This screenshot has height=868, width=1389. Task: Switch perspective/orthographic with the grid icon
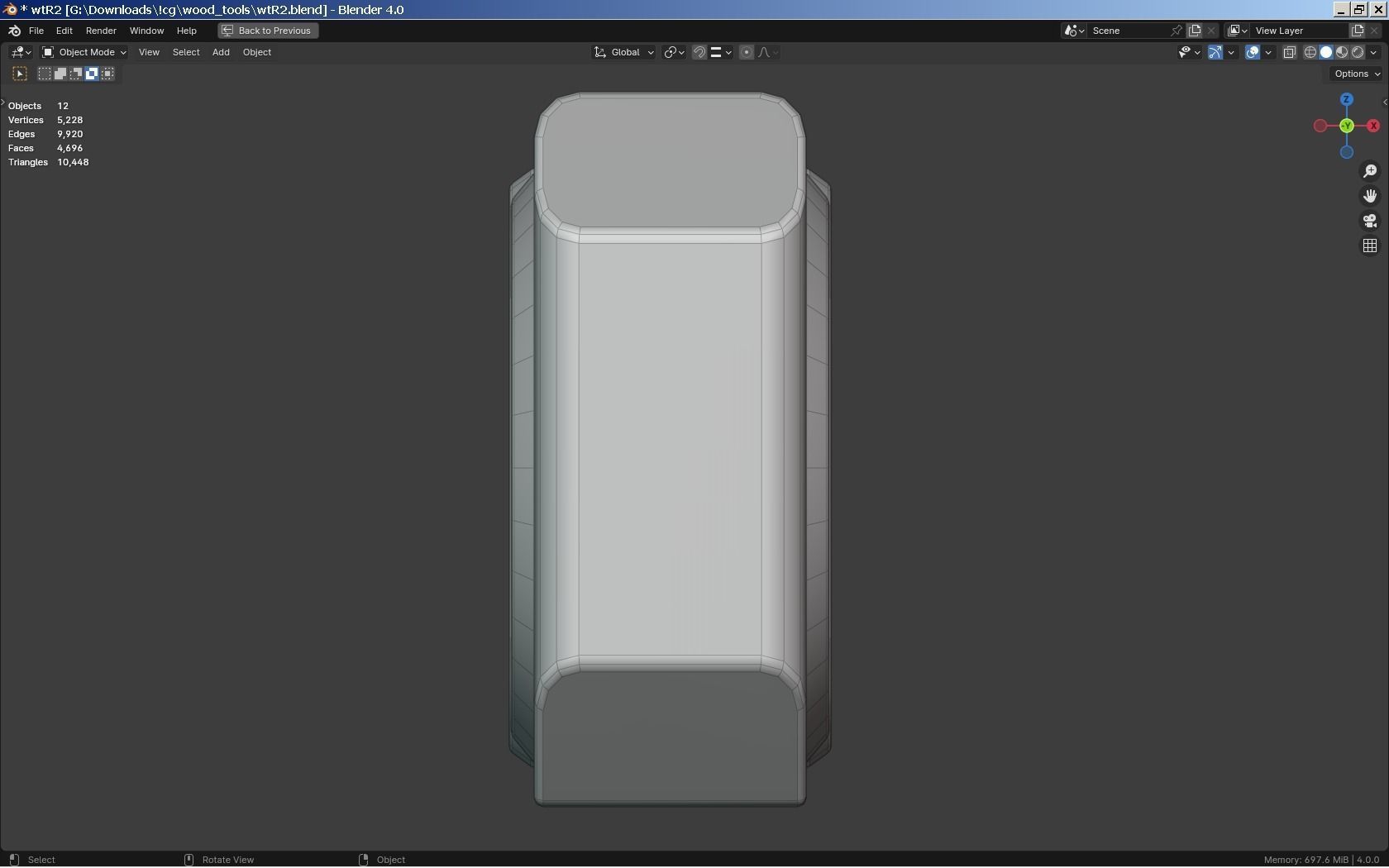coord(1370,246)
